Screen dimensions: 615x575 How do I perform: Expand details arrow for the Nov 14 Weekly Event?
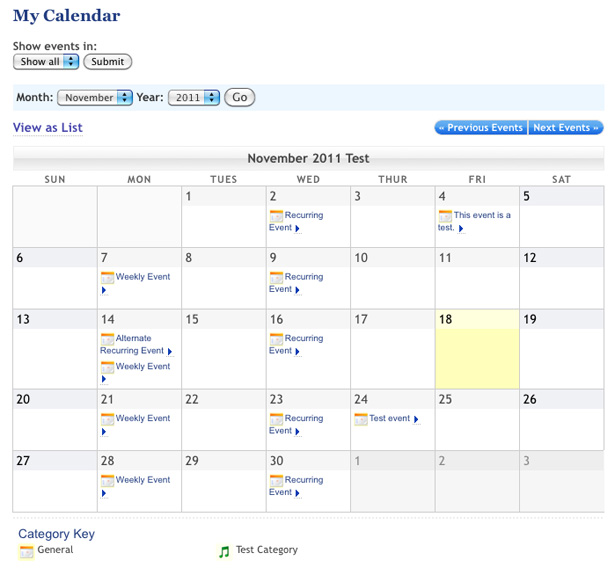point(104,379)
